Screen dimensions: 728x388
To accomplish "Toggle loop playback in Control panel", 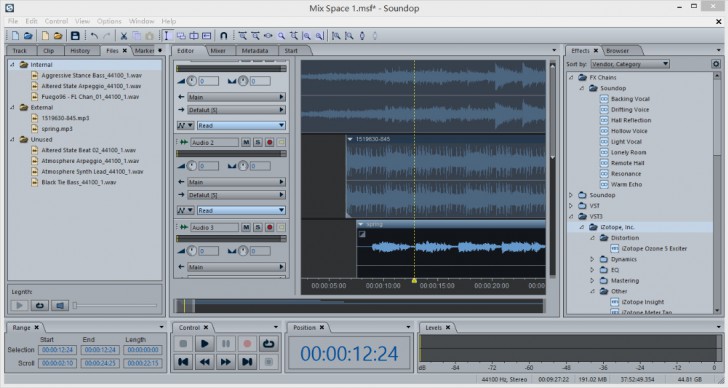I will (x=268, y=344).
